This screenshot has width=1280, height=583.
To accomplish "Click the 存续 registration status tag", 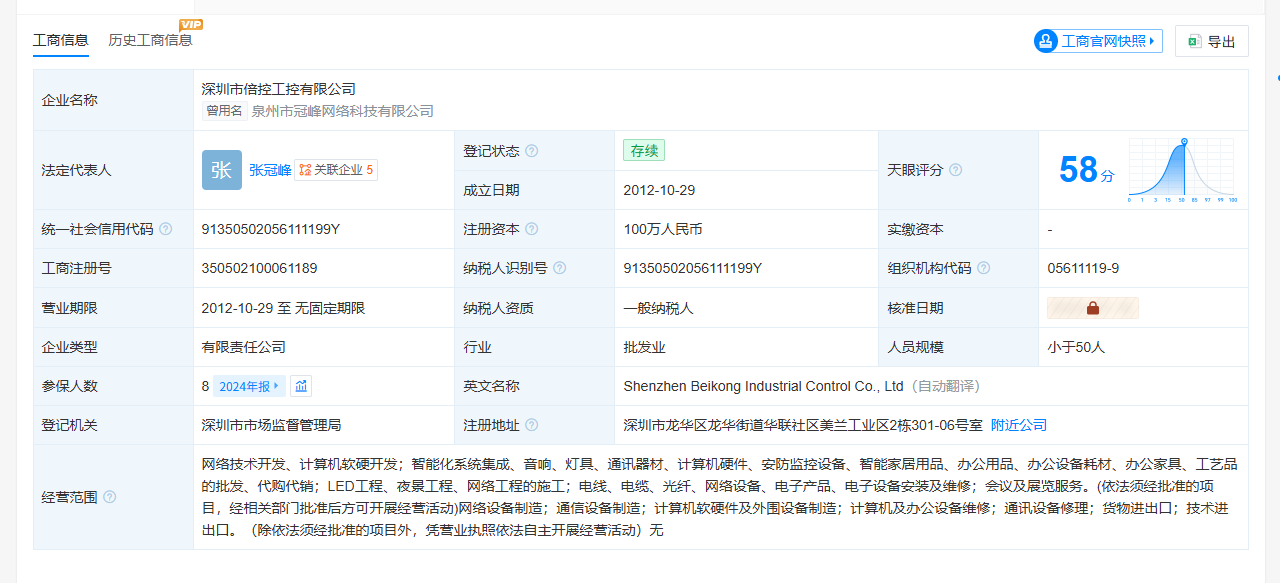I will coord(643,151).
